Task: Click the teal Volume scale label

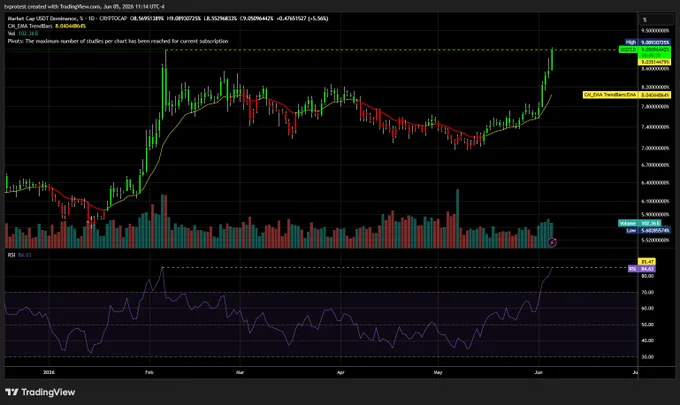Action: [x=640, y=223]
